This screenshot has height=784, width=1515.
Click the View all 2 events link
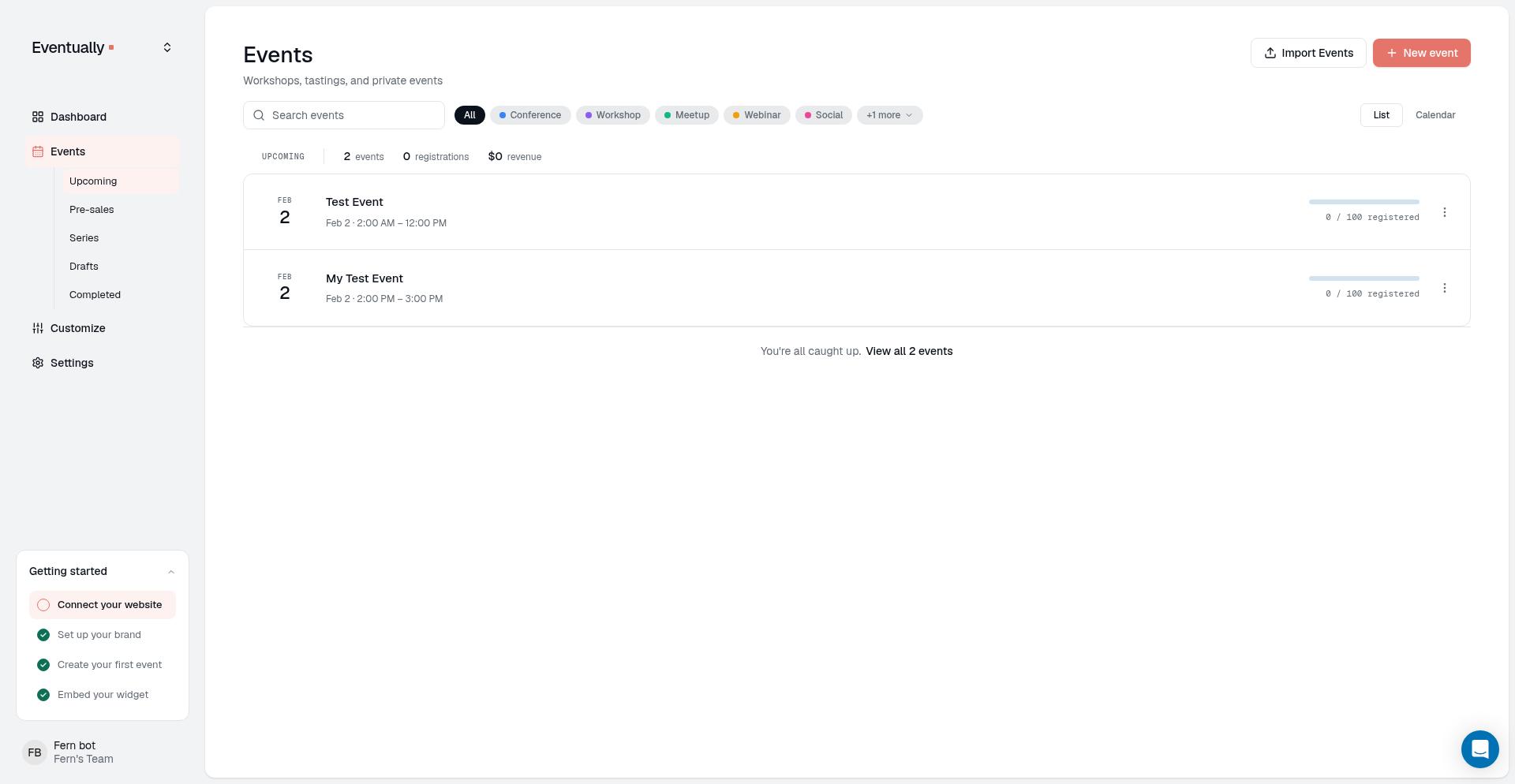(909, 351)
